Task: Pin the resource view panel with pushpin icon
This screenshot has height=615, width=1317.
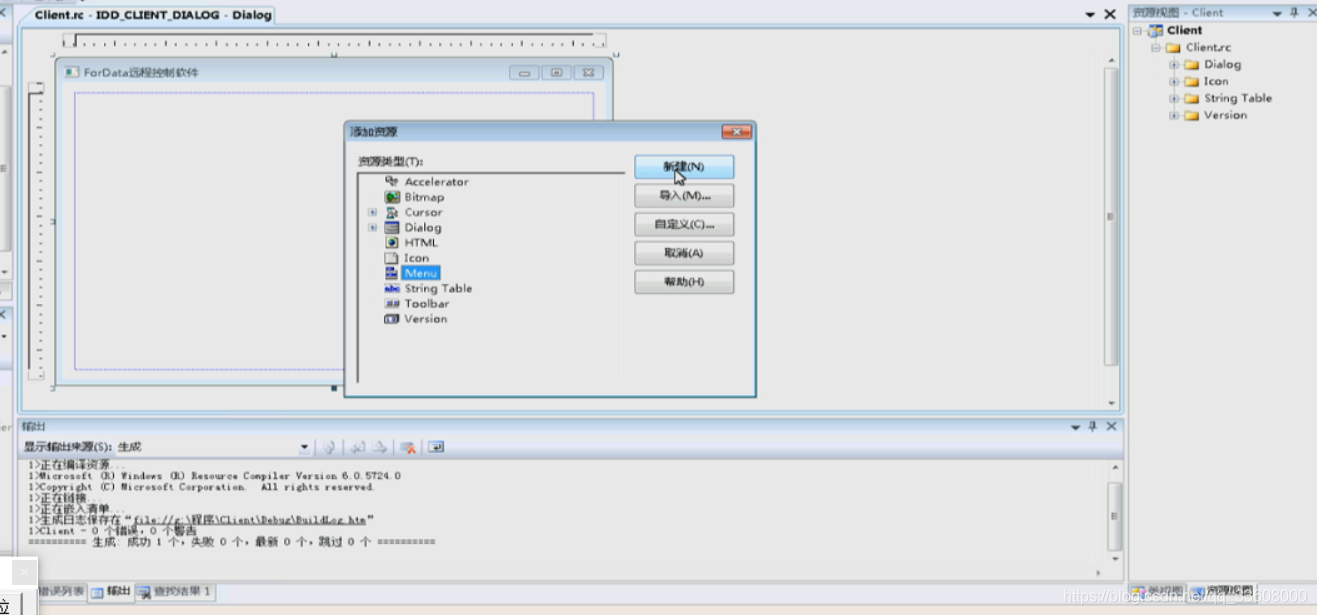Action: (x=1294, y=13)
